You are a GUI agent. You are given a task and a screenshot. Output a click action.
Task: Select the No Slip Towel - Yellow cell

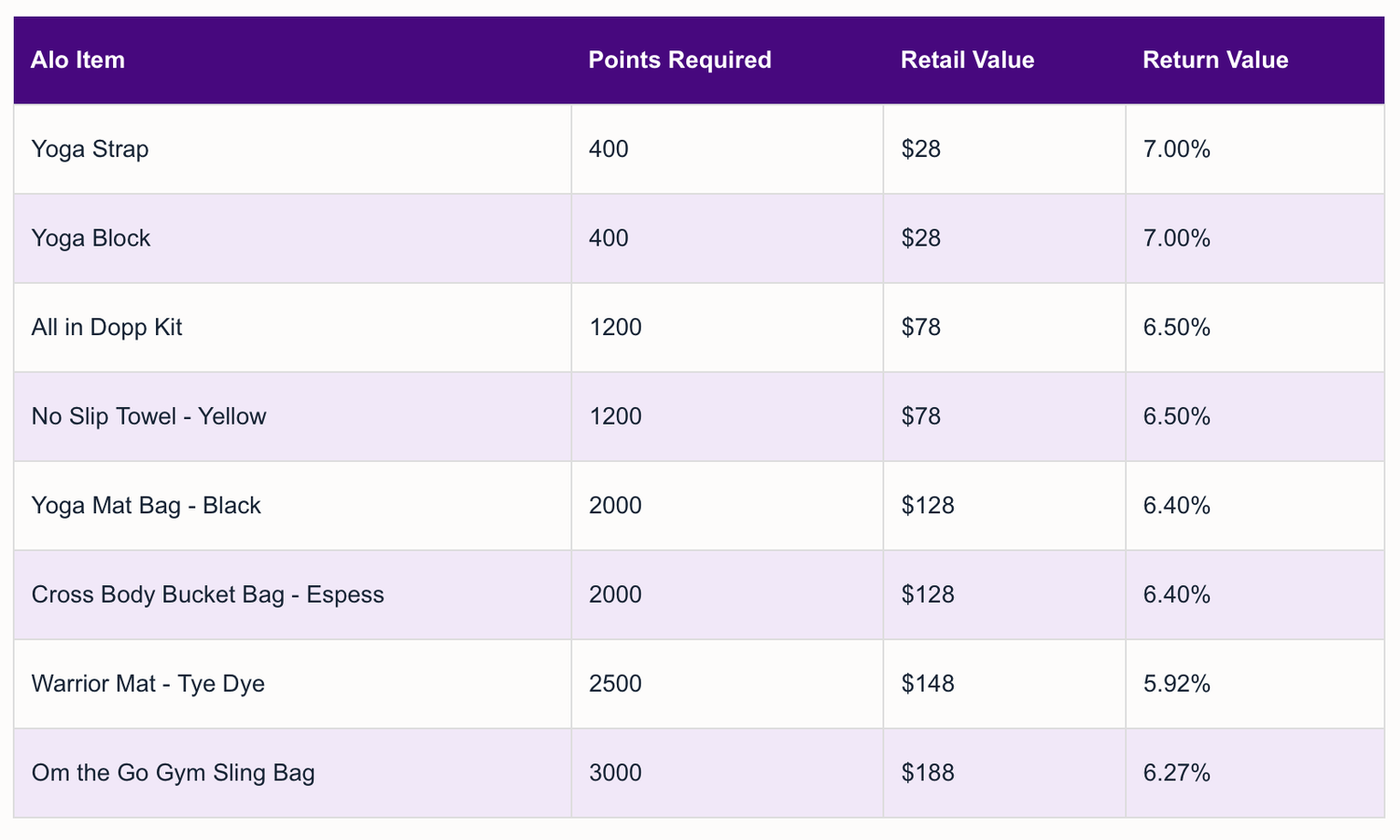[x=149, y=416]
